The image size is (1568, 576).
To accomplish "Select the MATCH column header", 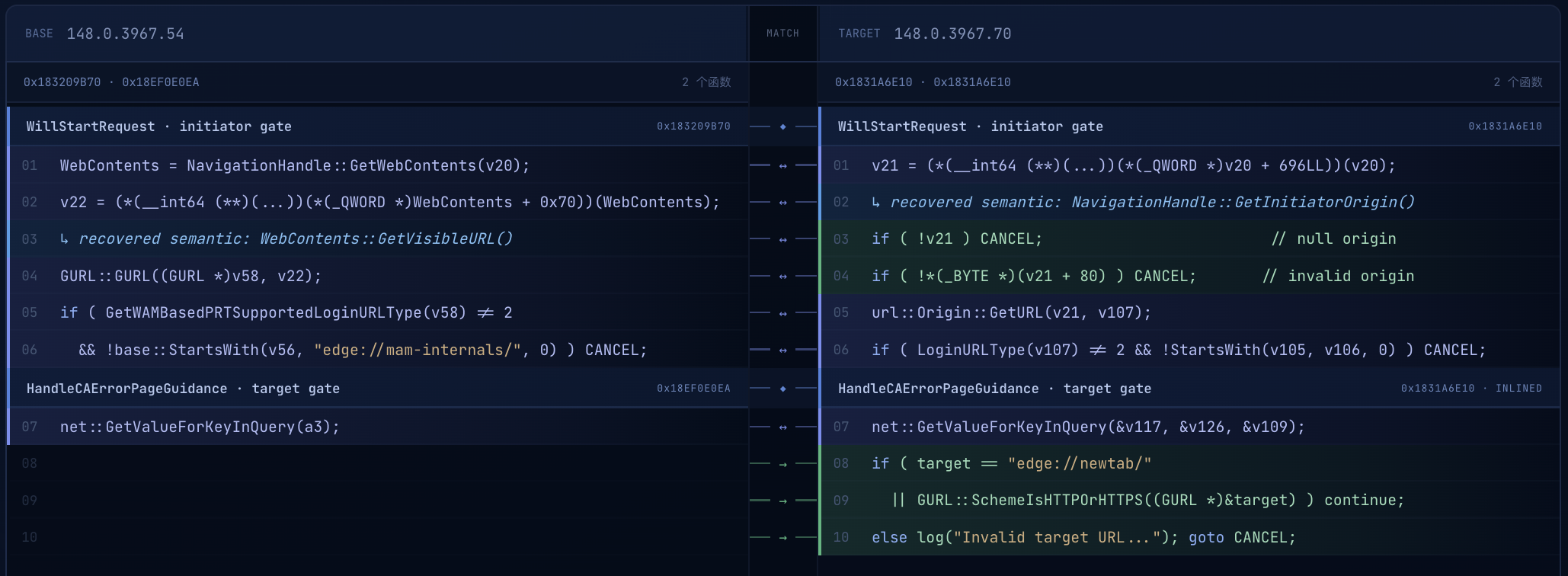I will pos(782,34).
